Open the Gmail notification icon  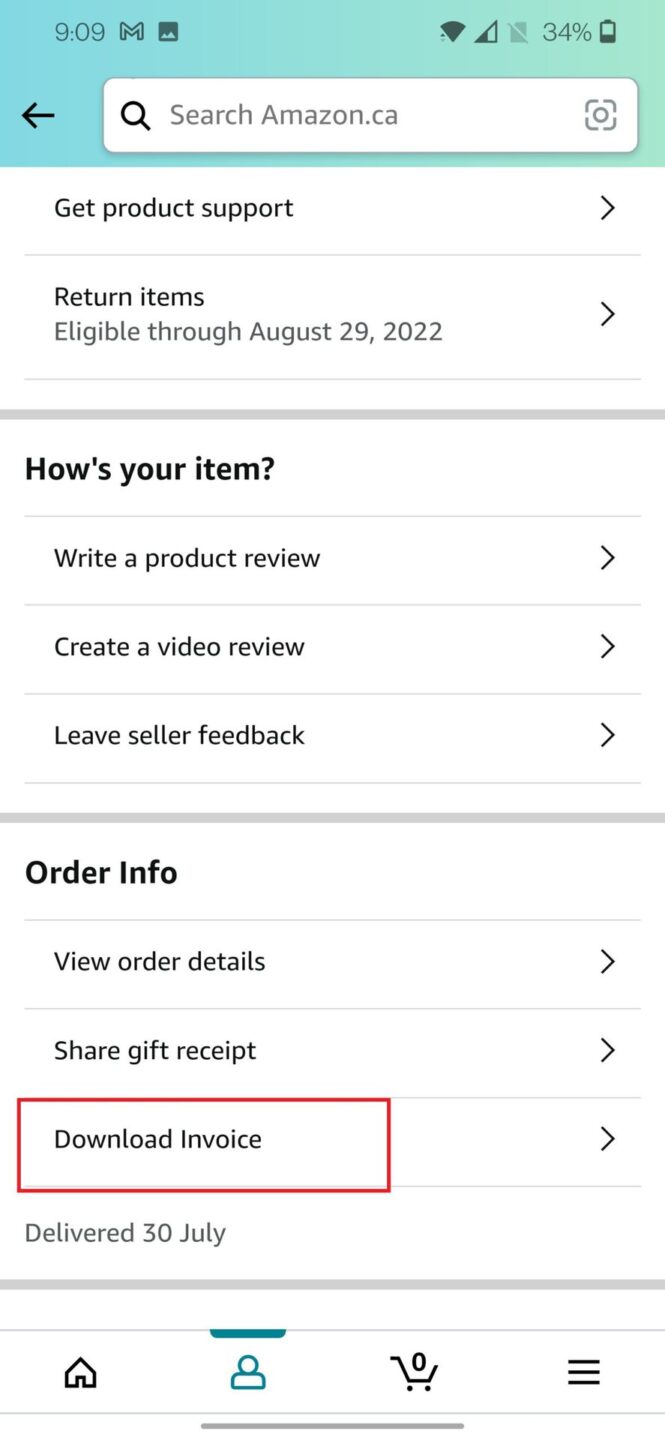click(x=131, y=31)
